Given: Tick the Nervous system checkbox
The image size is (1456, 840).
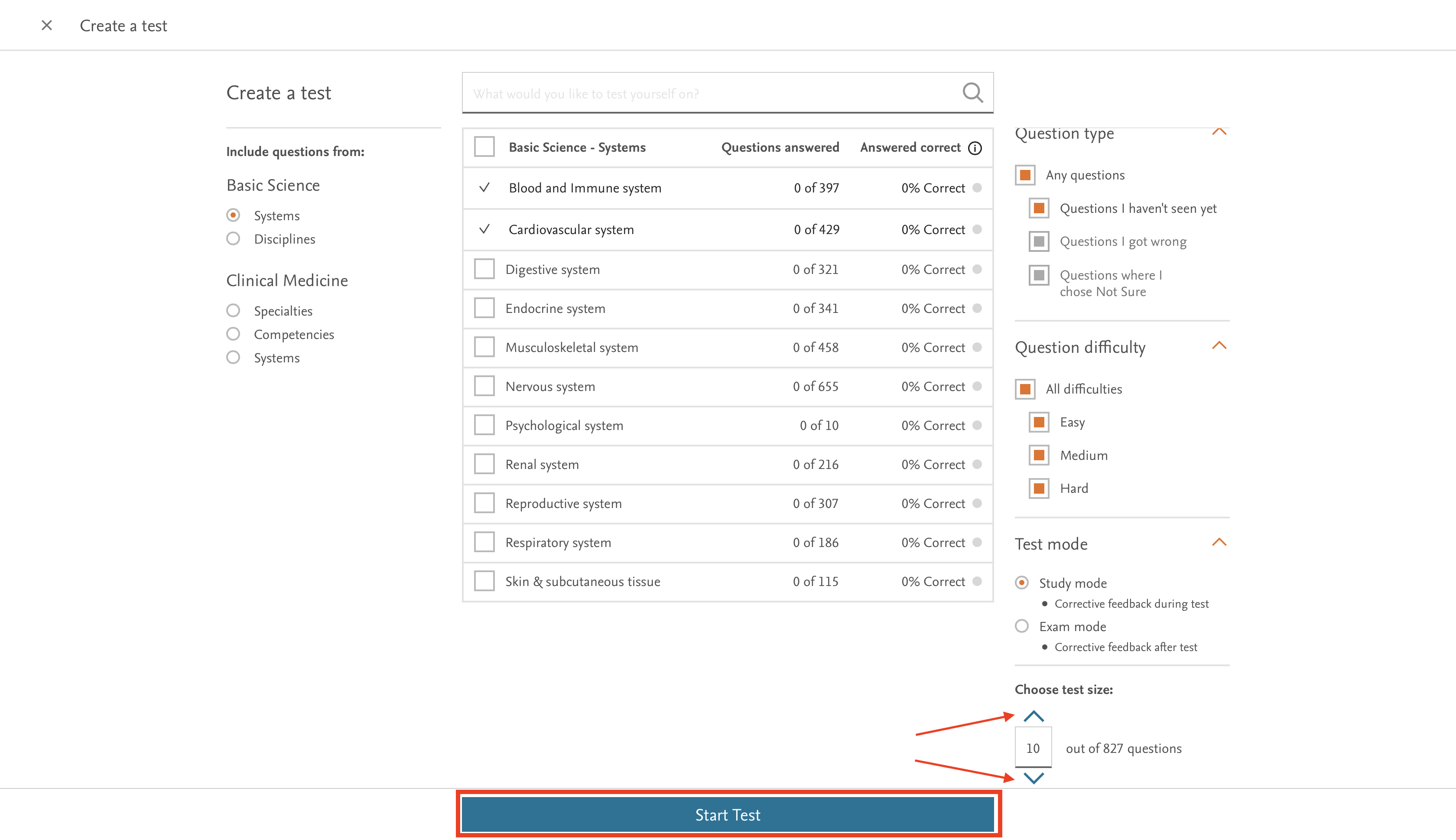Looking at the screenshot, I should point(484,386).
